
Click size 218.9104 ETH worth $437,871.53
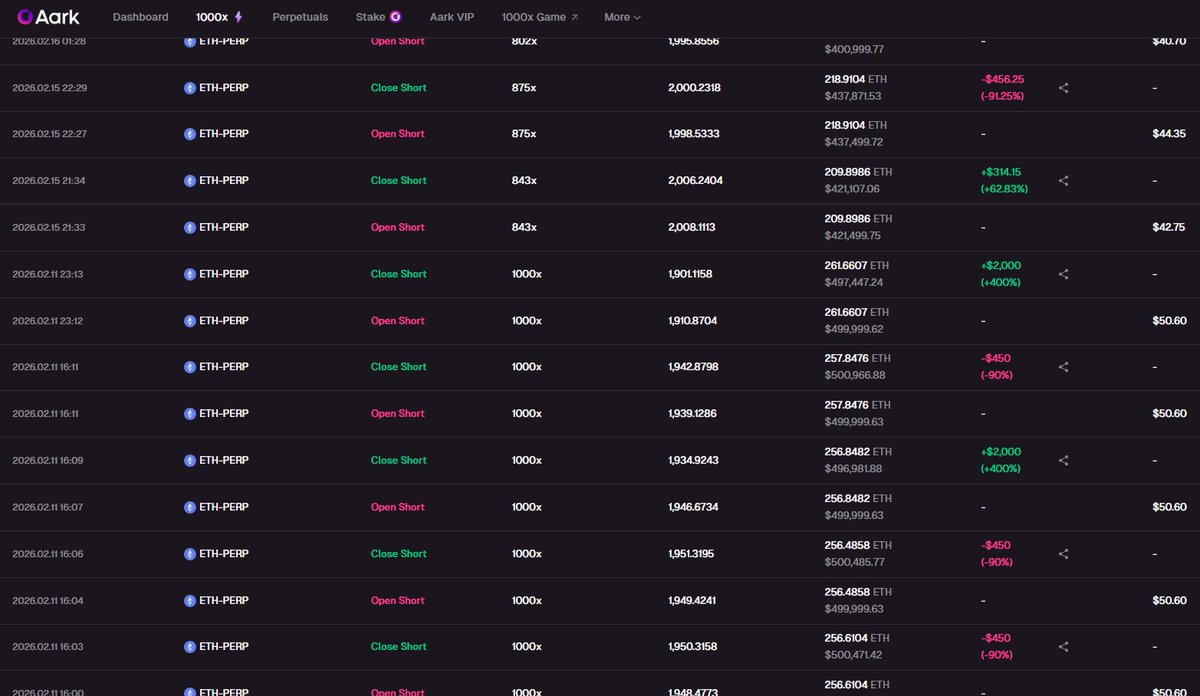[x=856, y=88]
